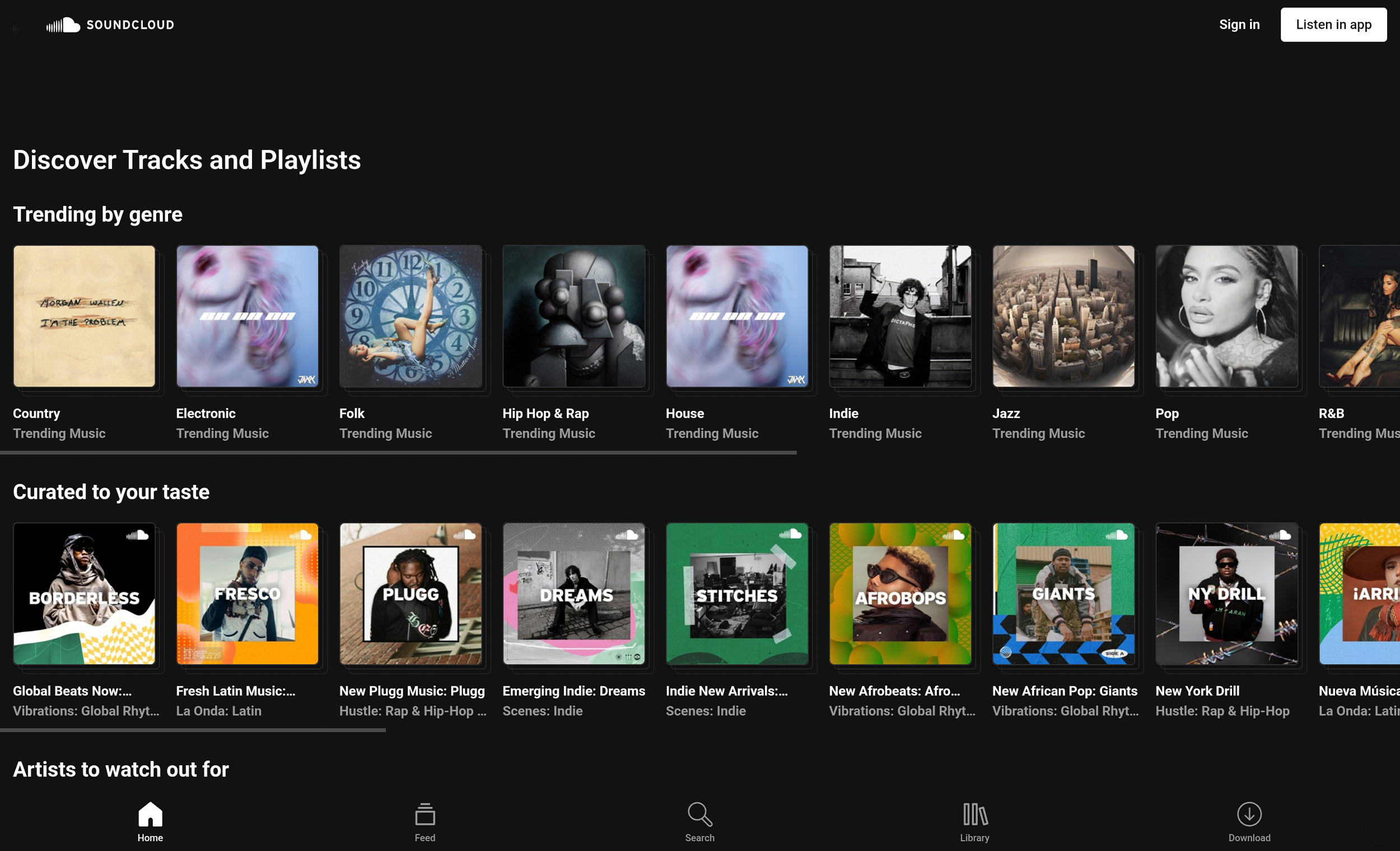Open Hip Hop & Rap trending playlist
The image size is (1400, 851).
pyautogui.click(x=574, y=316)
